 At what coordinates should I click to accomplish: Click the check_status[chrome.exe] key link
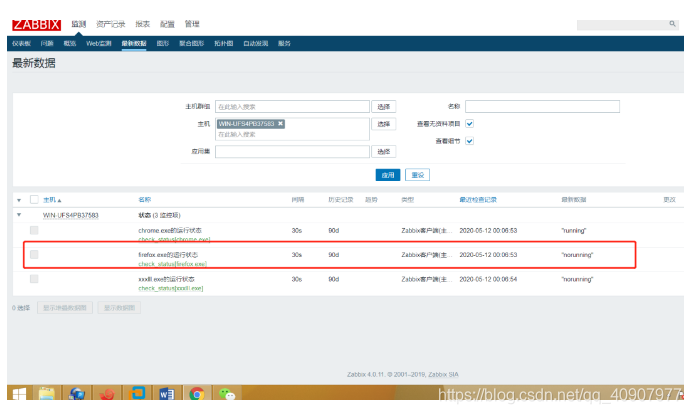[174, 239]
